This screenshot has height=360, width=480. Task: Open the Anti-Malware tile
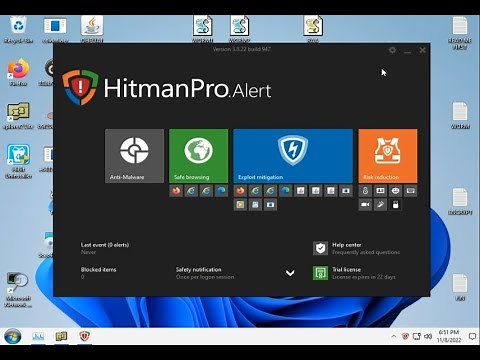click(x=134, y=156)
